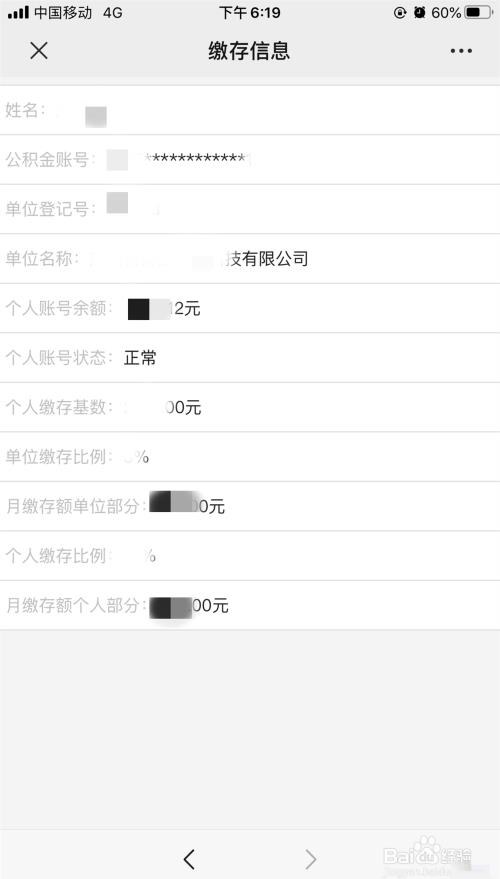The image size is (500, 879).
Task: Open the three-dot more options menu
Action: click(461, 51)
